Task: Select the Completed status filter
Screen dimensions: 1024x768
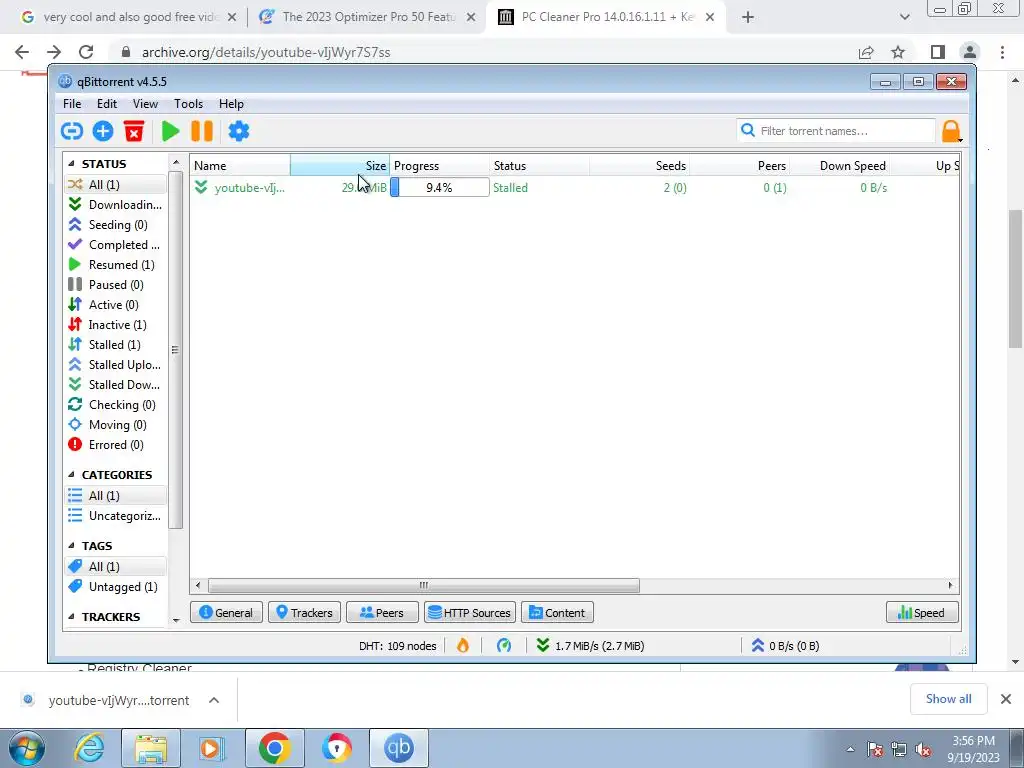Action: click(x=116, y=245)
